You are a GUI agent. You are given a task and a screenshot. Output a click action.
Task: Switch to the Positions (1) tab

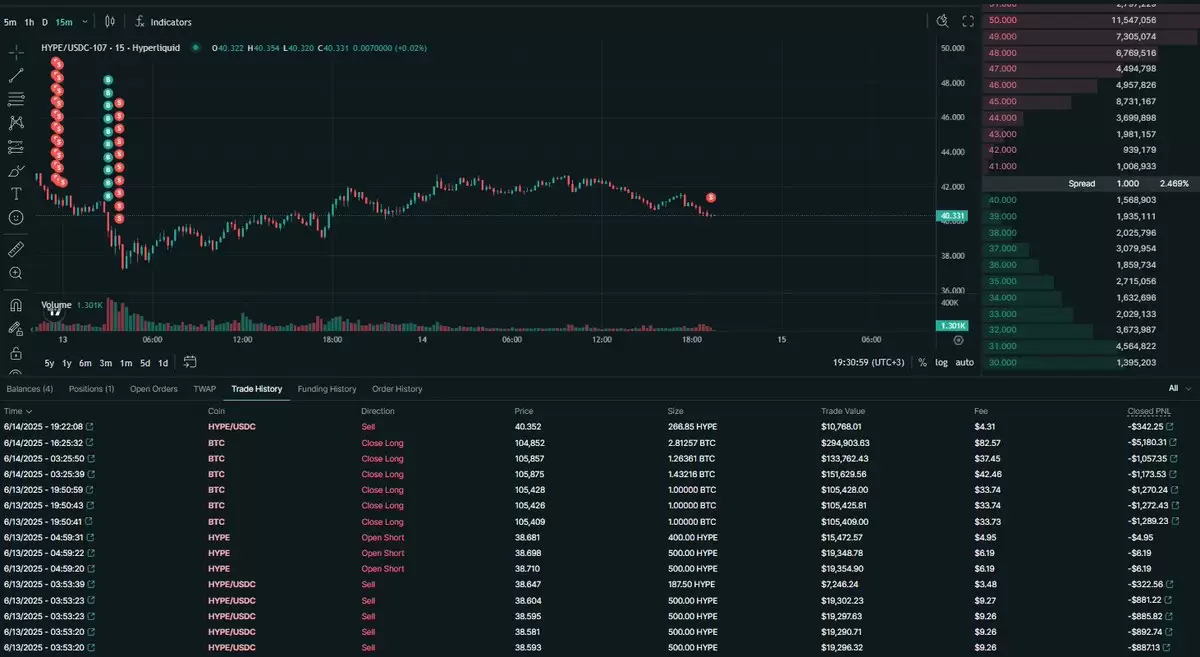tap(91, 388)
